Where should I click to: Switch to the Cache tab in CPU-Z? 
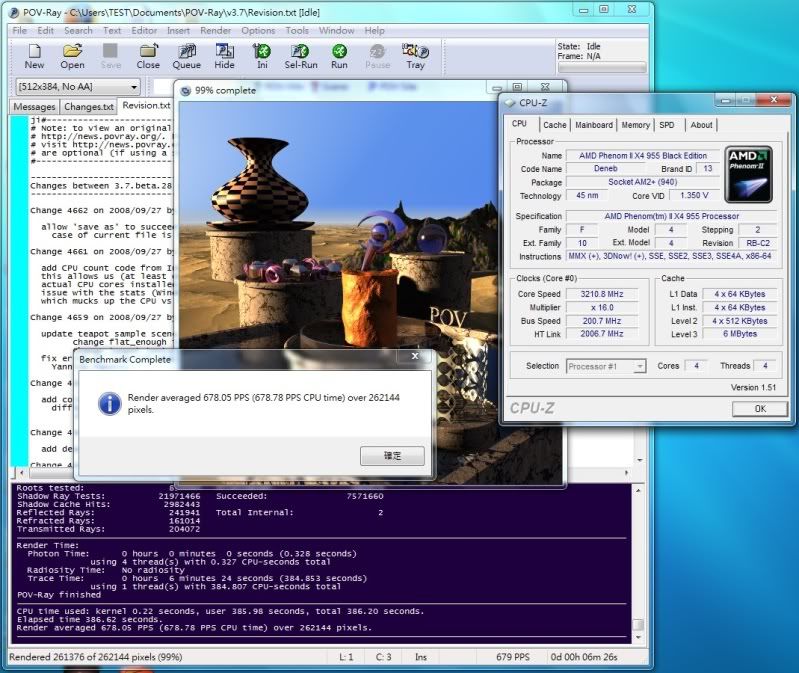(554, 125)
